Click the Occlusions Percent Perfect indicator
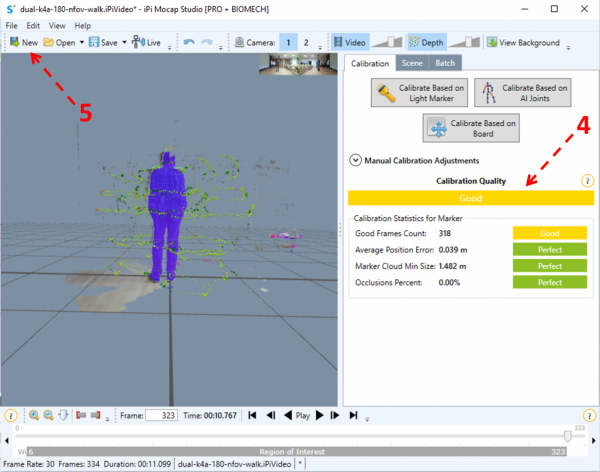This screenshot has width=600, height=472. 550,283
